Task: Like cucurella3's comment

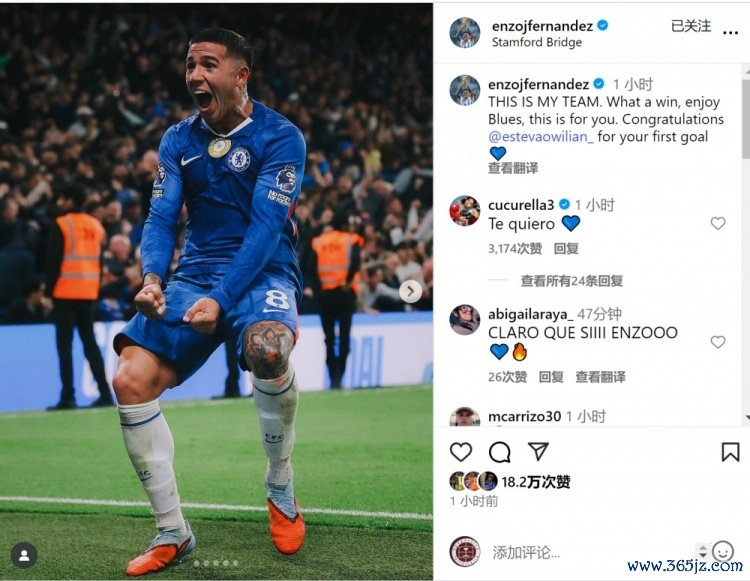Action: (717, 223)
